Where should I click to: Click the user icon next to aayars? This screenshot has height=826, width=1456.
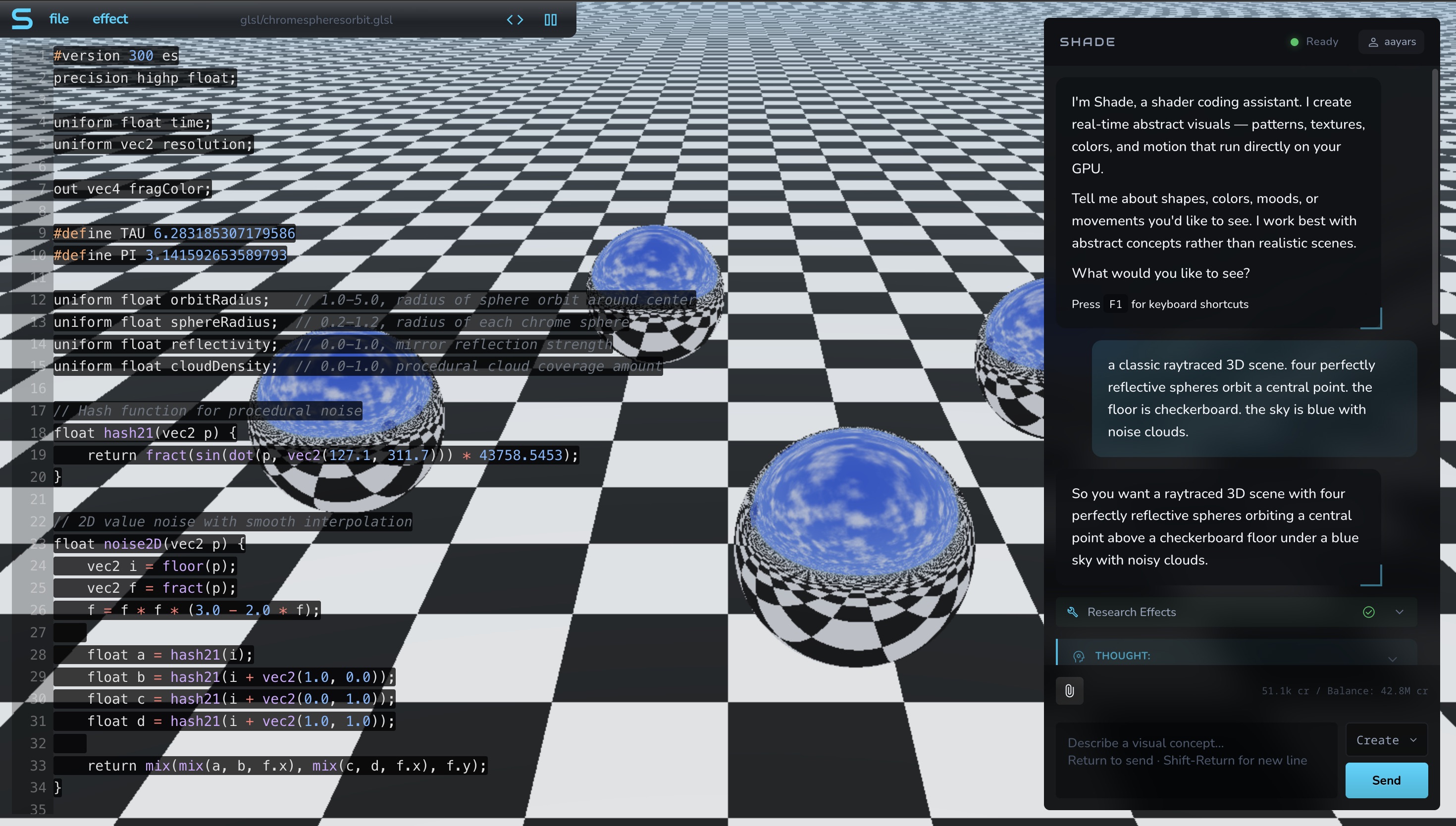pyautogui.click(x=1373, y=42)
